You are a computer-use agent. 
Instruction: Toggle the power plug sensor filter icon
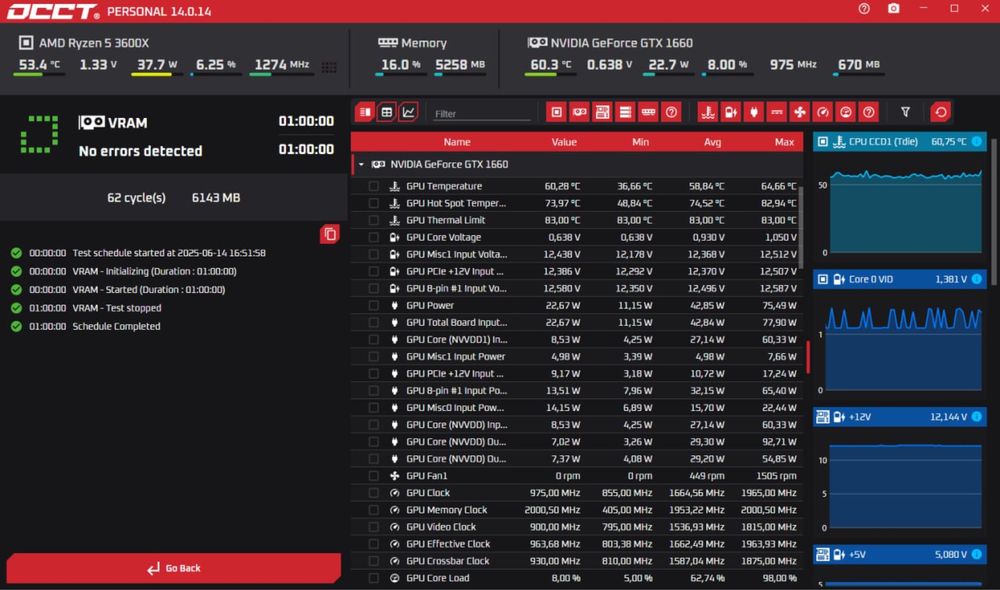click(x=754, y=112)
